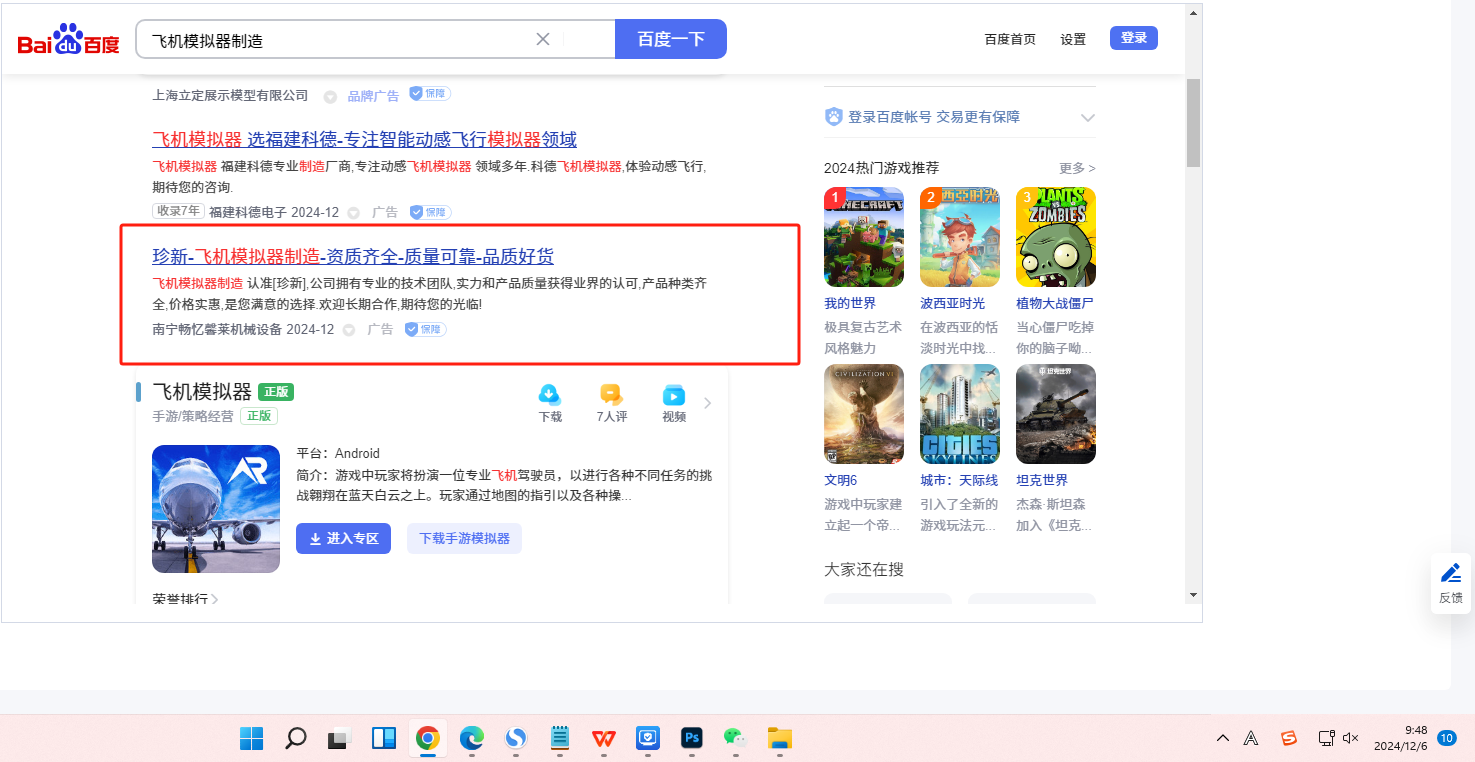Click the Minecraft 我的世界 game thumbnail
Image resolution: width=1475 pixels, height=762 pixels.
click(863, 237)
